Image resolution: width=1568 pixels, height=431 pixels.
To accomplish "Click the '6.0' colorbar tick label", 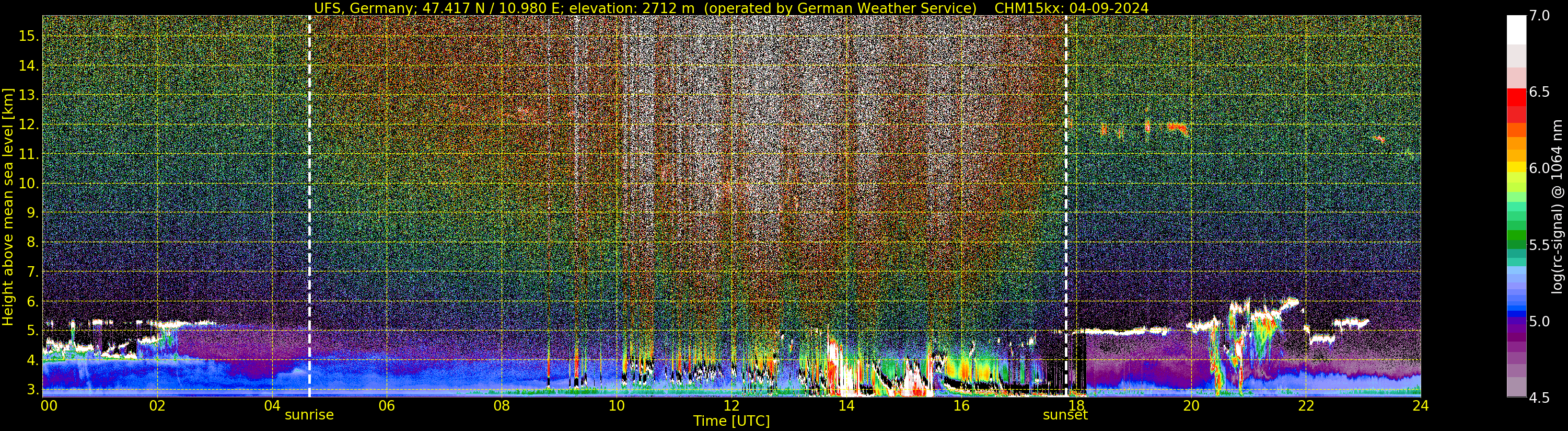I will tap(1539, 168).
